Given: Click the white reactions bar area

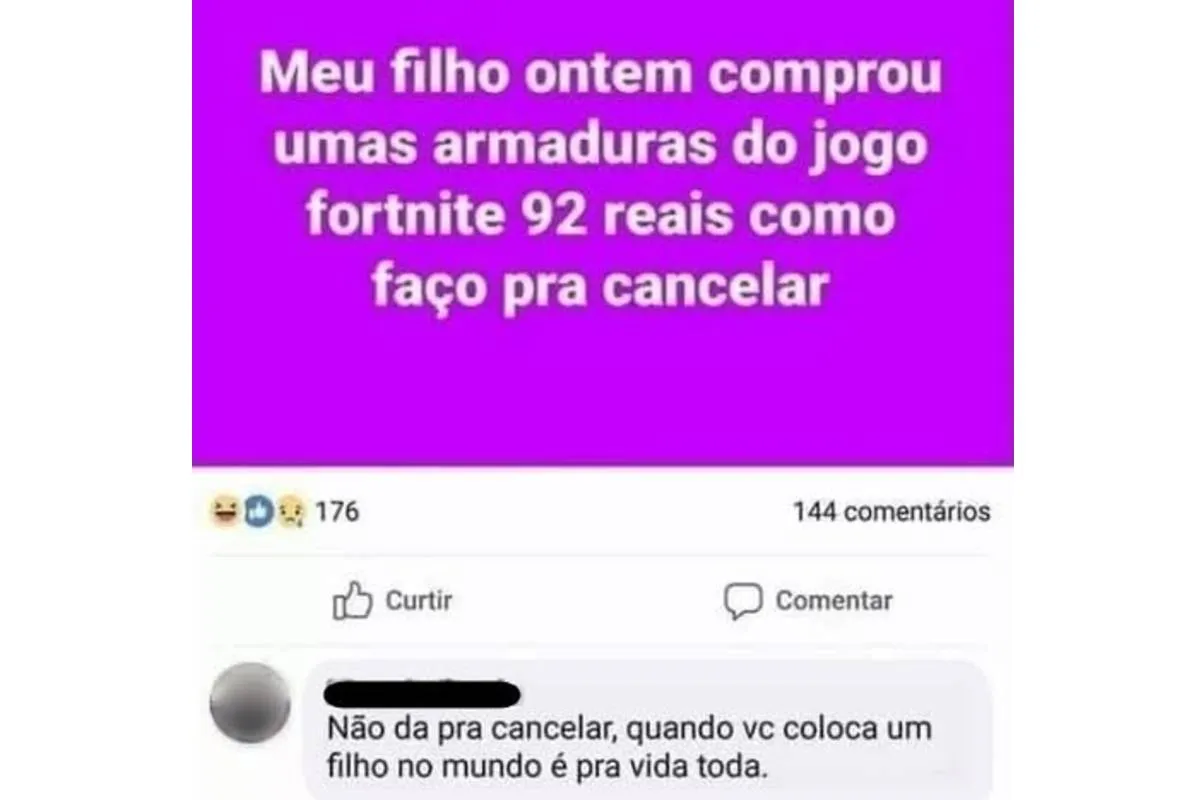Looking at the screenshot, I should (x=603, y=512).
